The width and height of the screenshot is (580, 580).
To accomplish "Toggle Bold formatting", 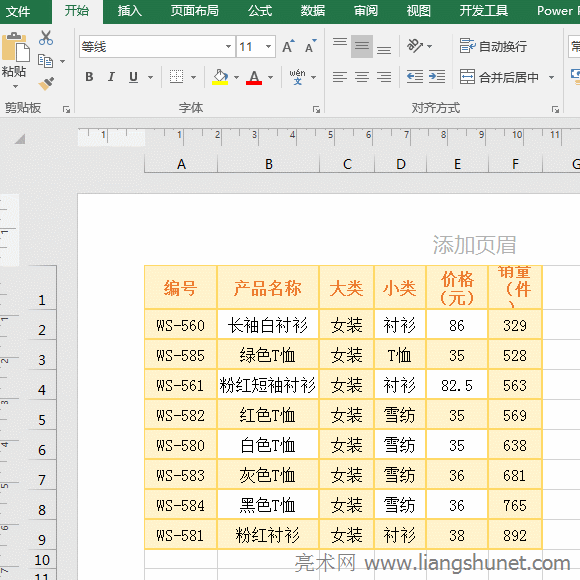I will (x=89, y=77).
